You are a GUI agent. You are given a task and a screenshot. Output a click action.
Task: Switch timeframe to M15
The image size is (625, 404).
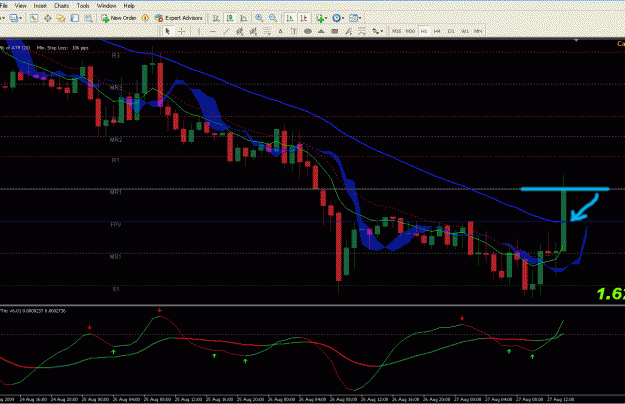click(x=396, y=31)
